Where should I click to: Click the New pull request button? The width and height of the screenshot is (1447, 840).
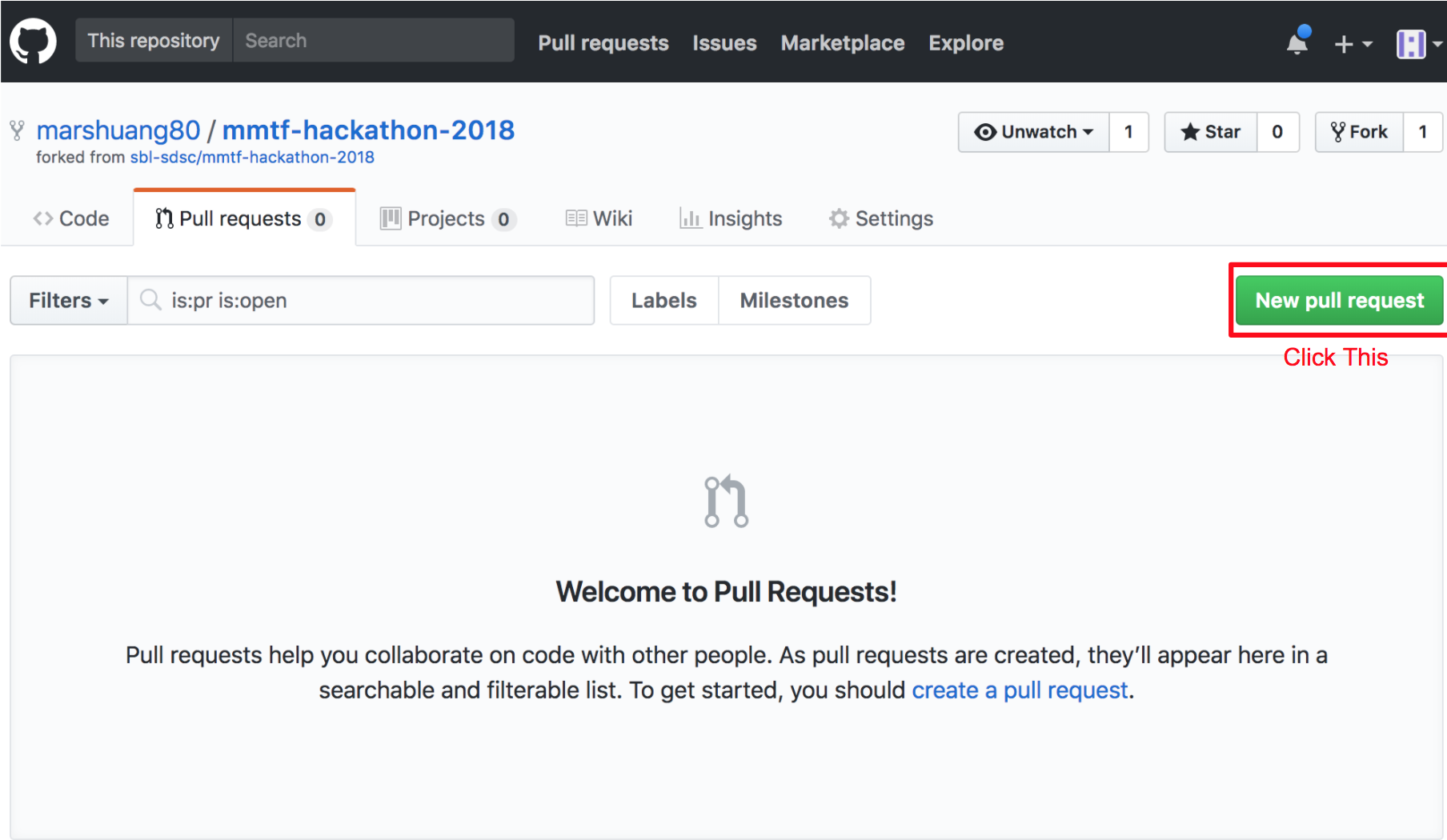point(1340,301)
